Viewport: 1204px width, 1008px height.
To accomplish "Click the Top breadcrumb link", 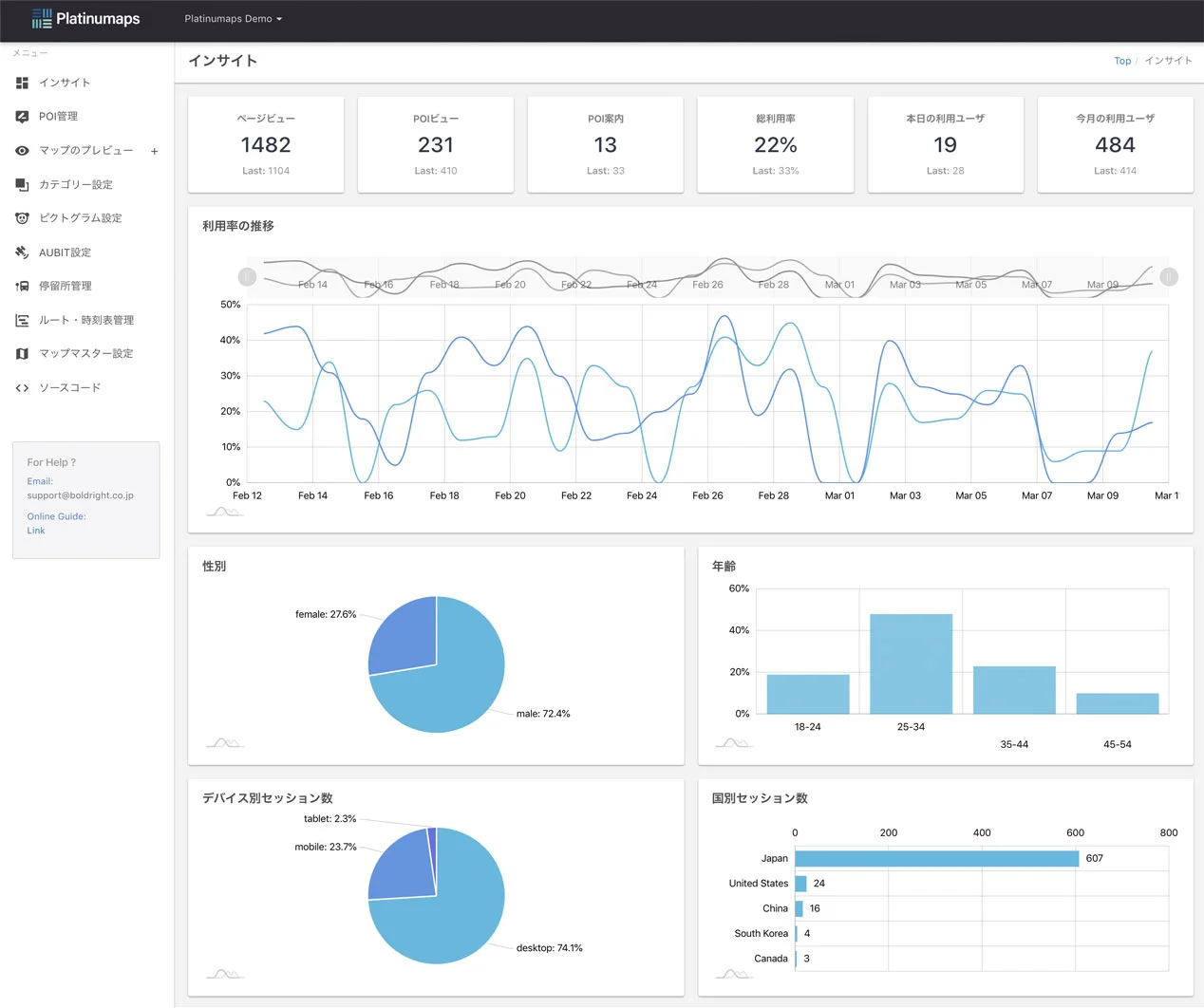I will point(1121,61).
